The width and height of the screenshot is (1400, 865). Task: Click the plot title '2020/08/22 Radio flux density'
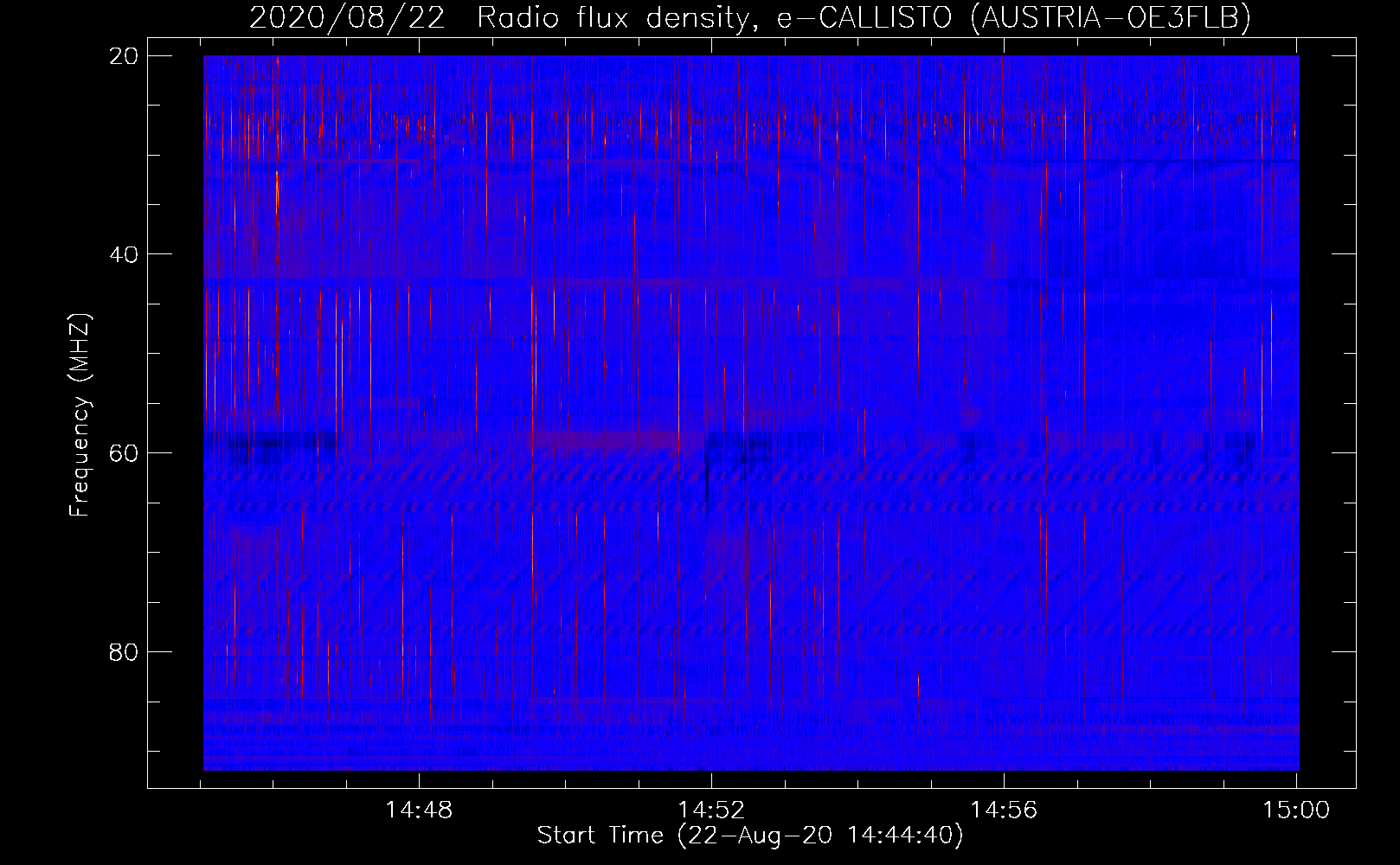tap(749, 17)
